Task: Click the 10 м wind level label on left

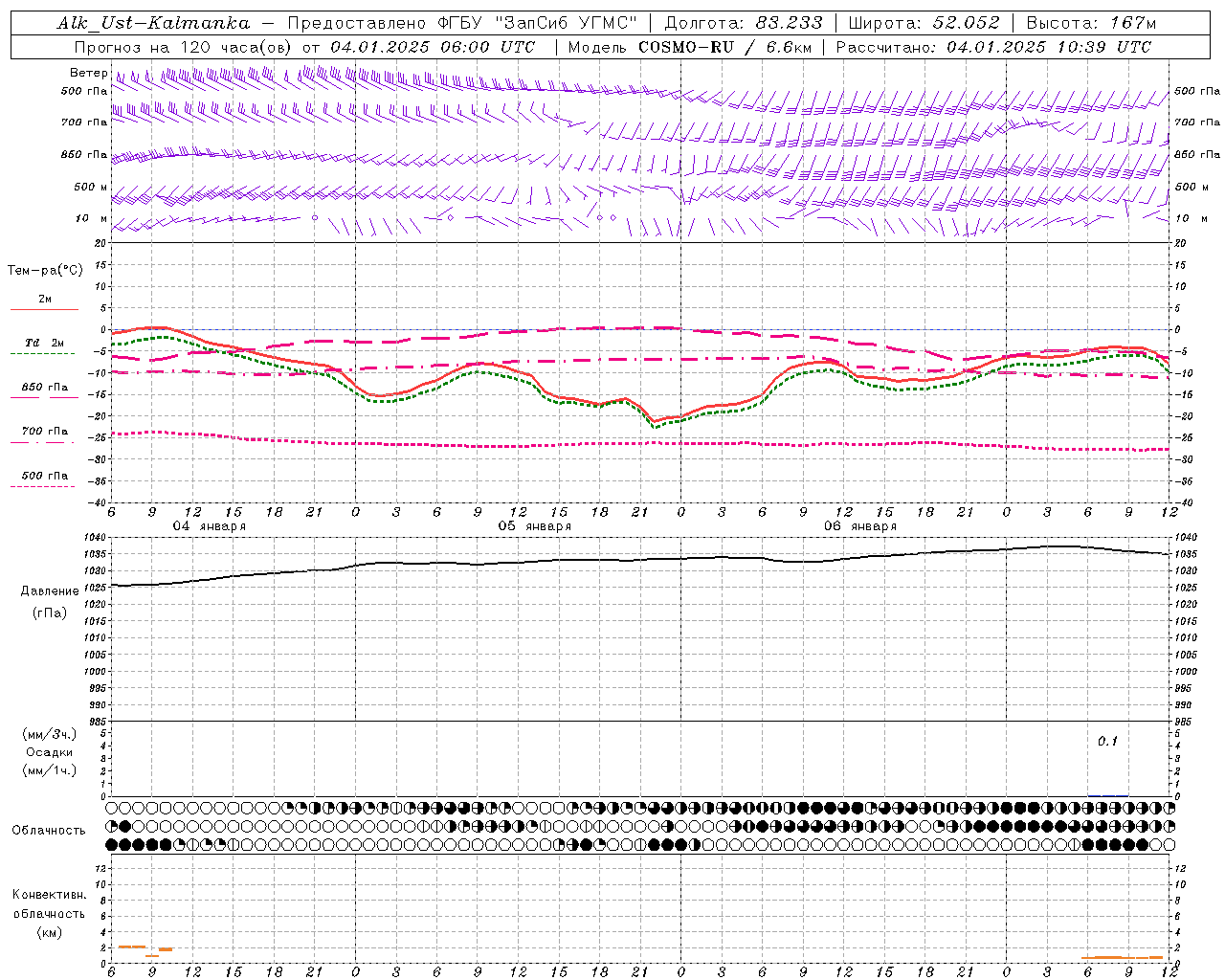Action: pyautogui.click(x=91, y=218)
